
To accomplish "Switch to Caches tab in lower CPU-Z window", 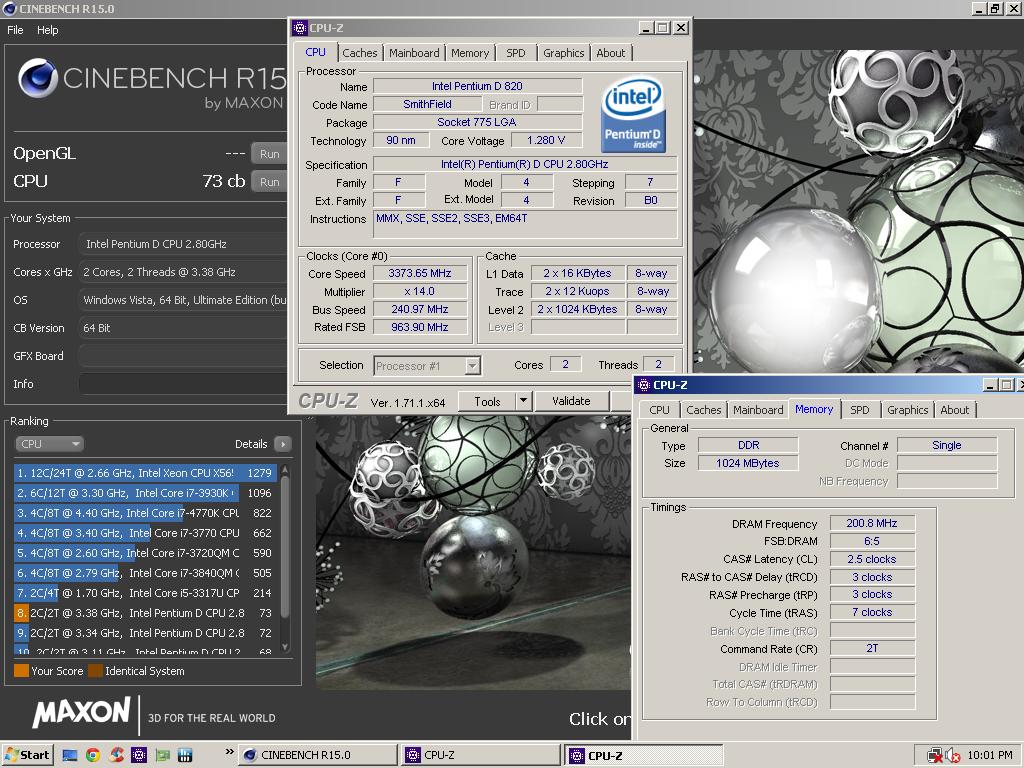I will [703, 410].
